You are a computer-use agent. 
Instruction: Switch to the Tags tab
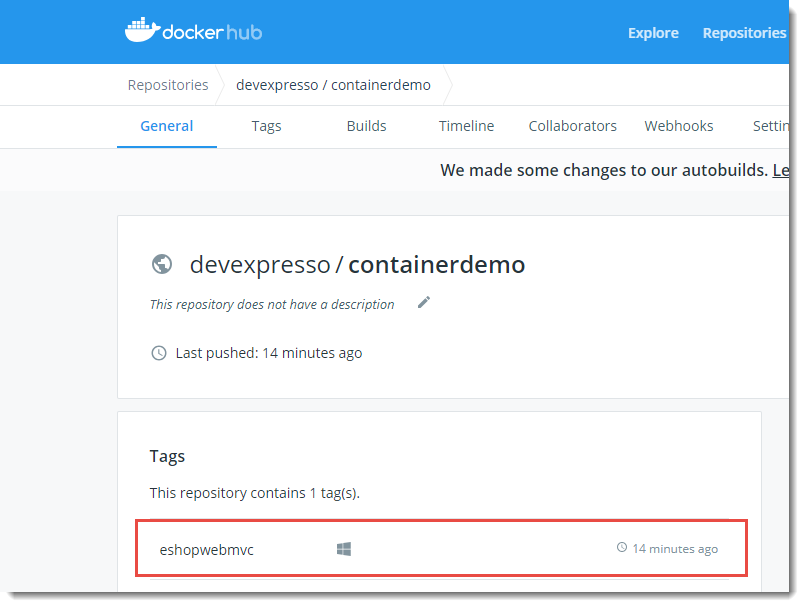(x=266, y=126)
